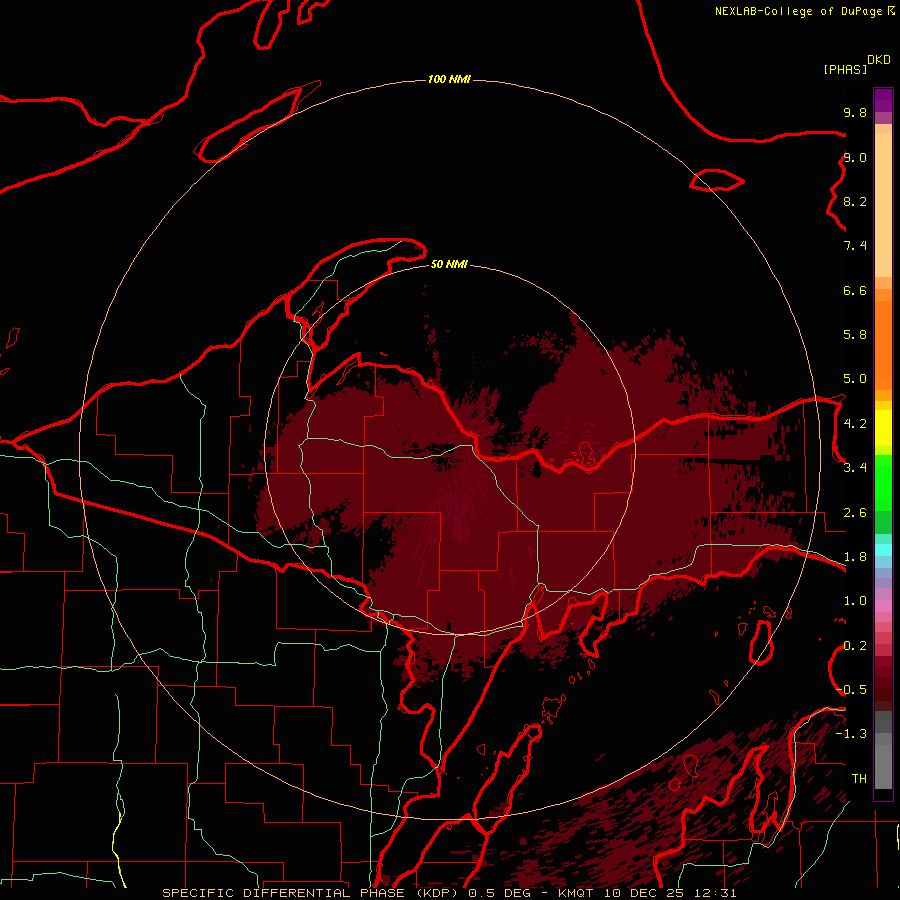
Task: Click the yellow segment of the colorbar
Action: 883,428
